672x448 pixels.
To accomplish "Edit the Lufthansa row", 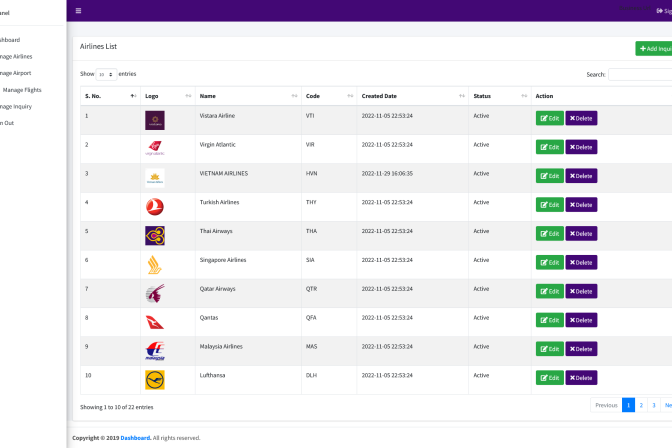I will 549,378.
